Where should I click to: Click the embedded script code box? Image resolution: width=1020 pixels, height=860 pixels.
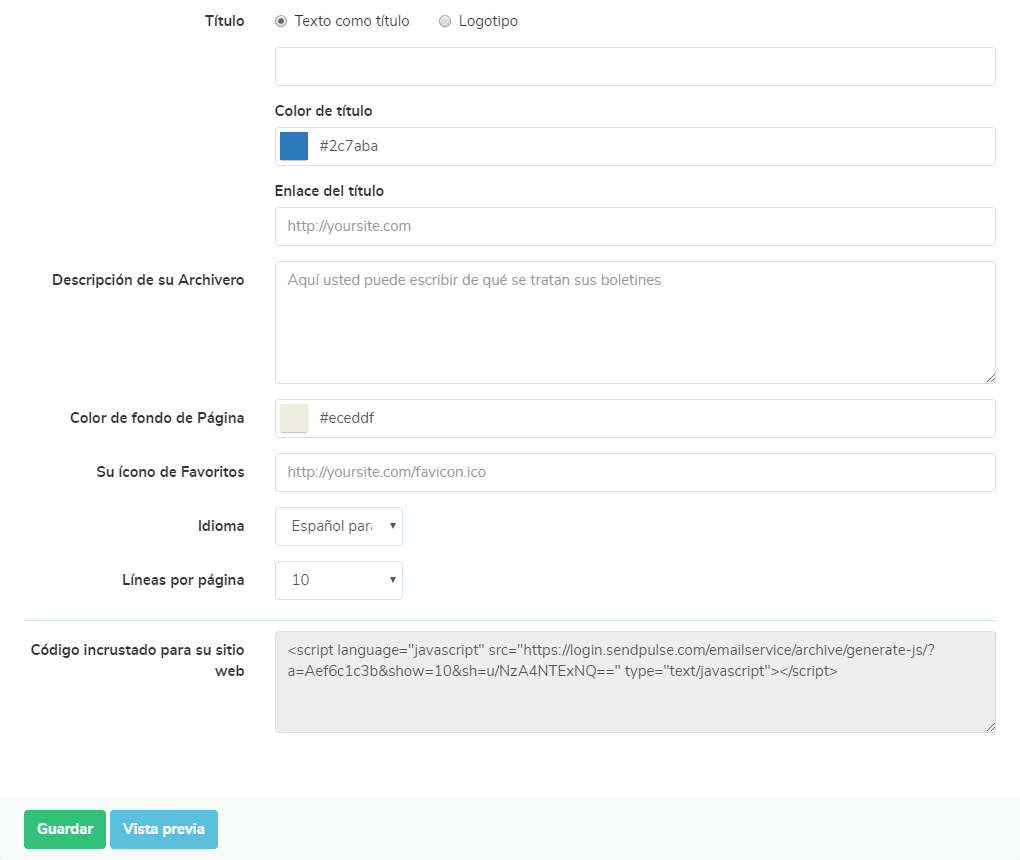click(635, 682)
